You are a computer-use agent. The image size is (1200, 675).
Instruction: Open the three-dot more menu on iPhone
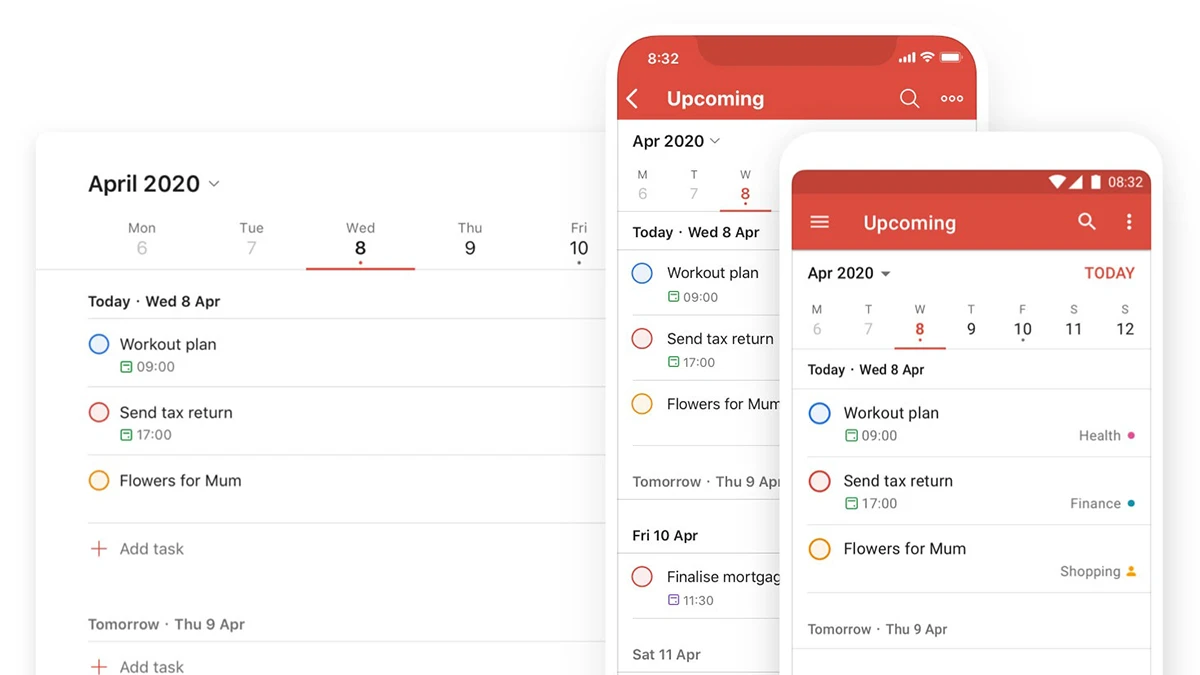952,98
